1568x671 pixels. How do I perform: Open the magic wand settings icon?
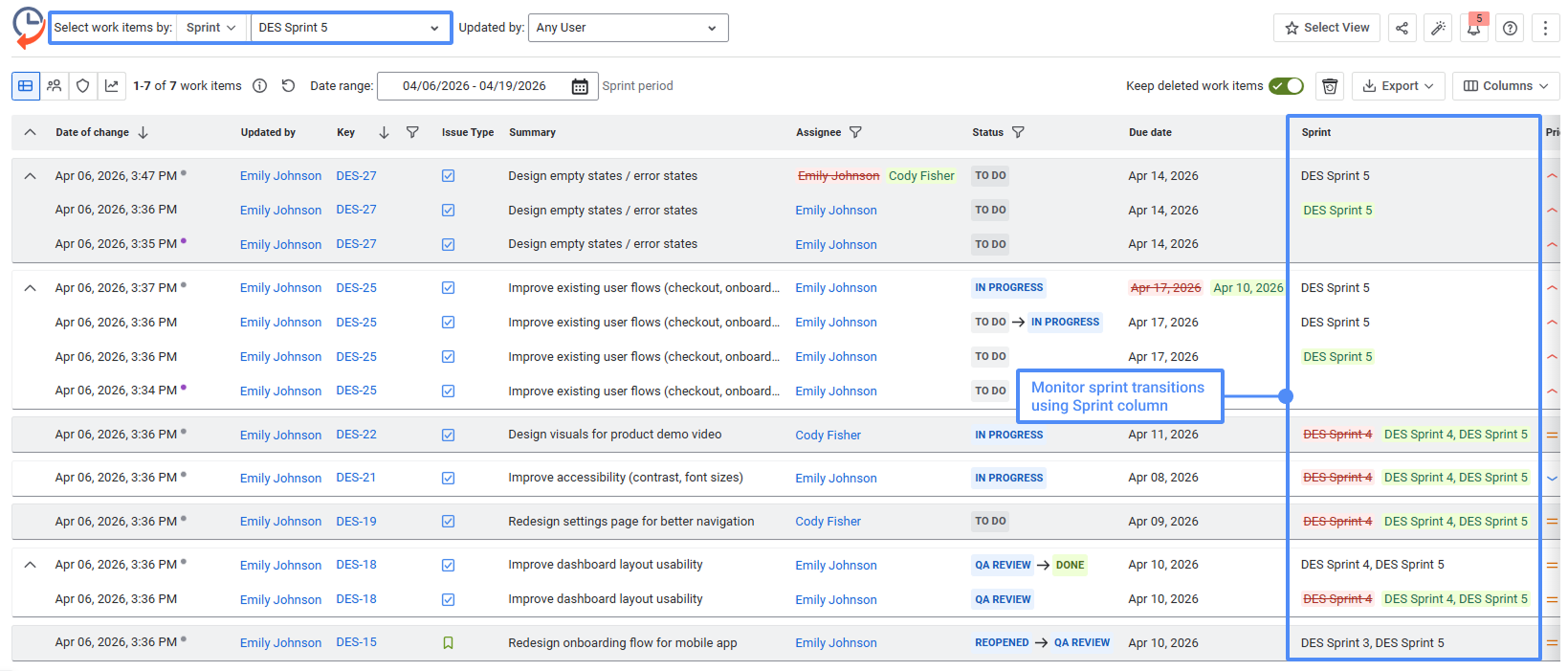pyautogui.click(x=1438, y=28)
